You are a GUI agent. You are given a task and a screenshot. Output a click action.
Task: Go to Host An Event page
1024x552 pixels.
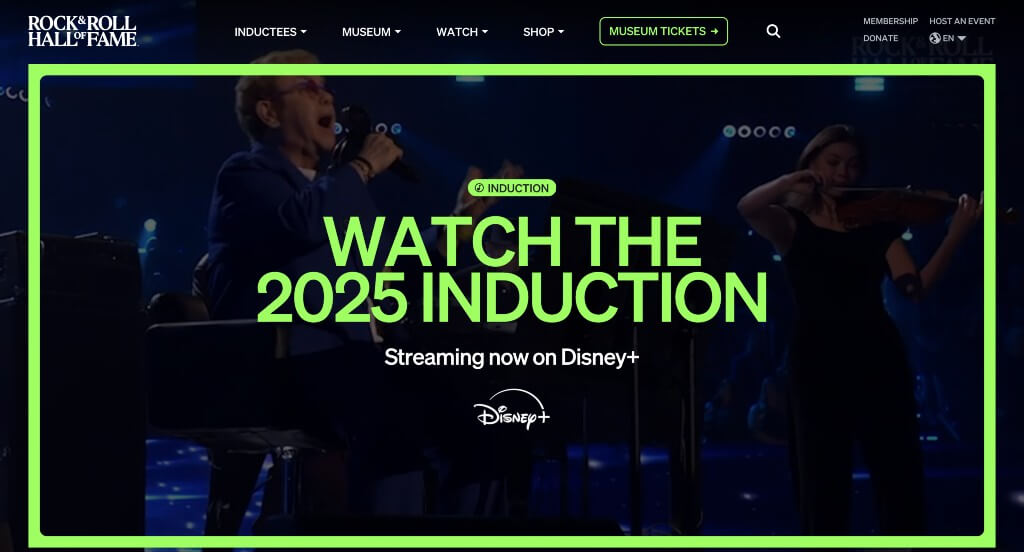[962, 21]
